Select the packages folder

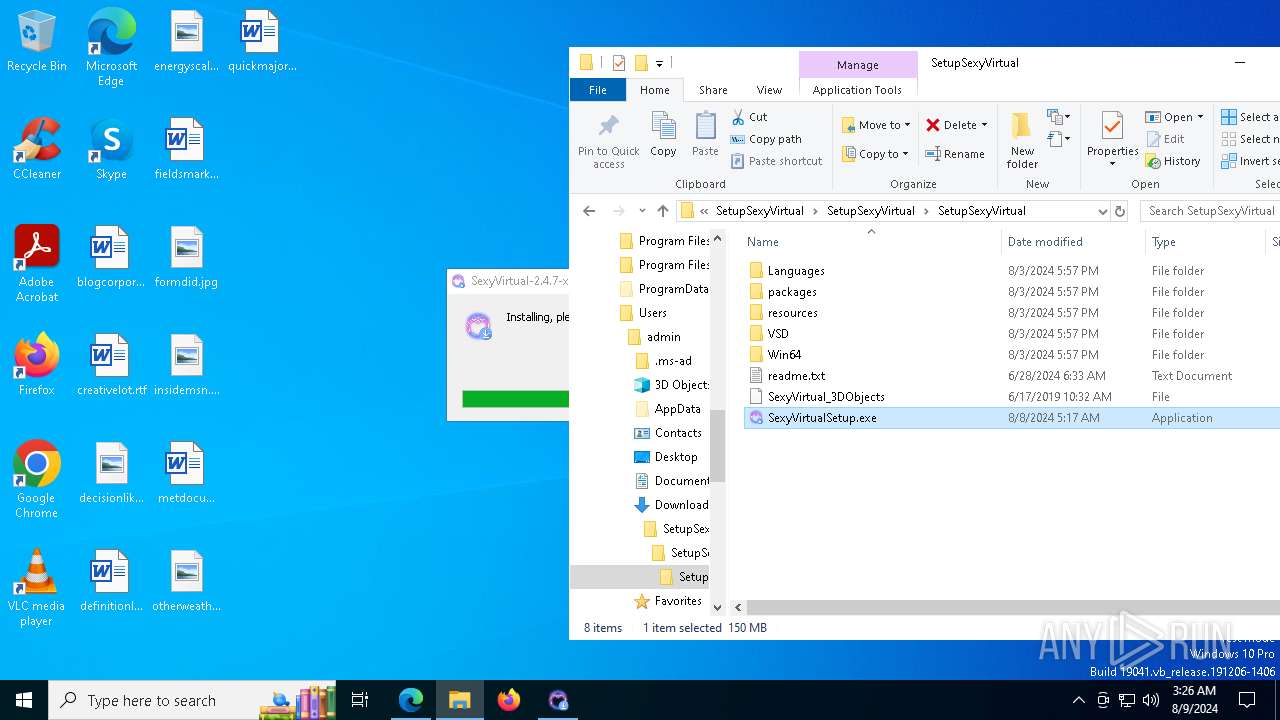coord(792,292)
